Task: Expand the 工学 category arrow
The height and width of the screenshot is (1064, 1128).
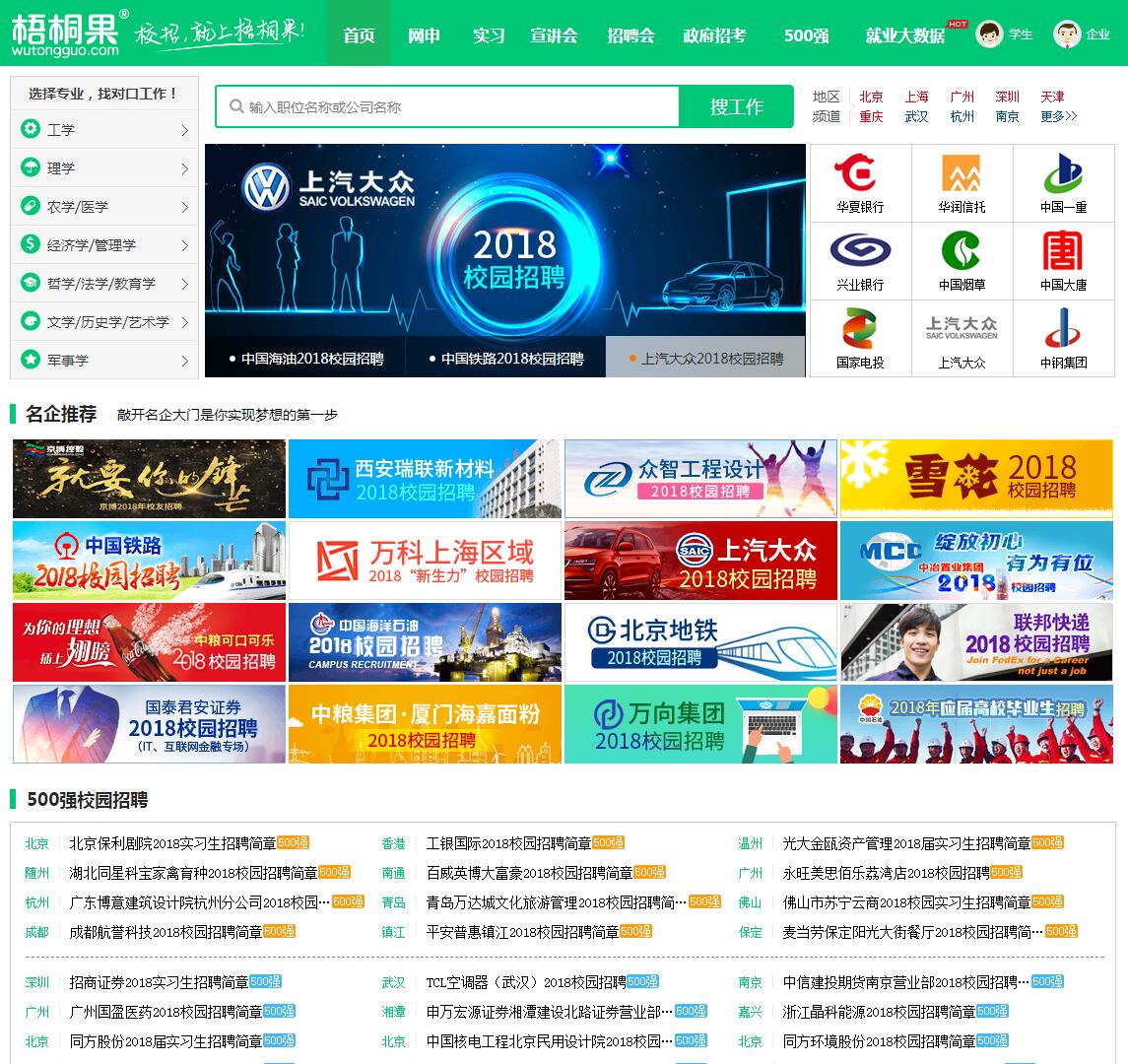Action: (185, 130)
